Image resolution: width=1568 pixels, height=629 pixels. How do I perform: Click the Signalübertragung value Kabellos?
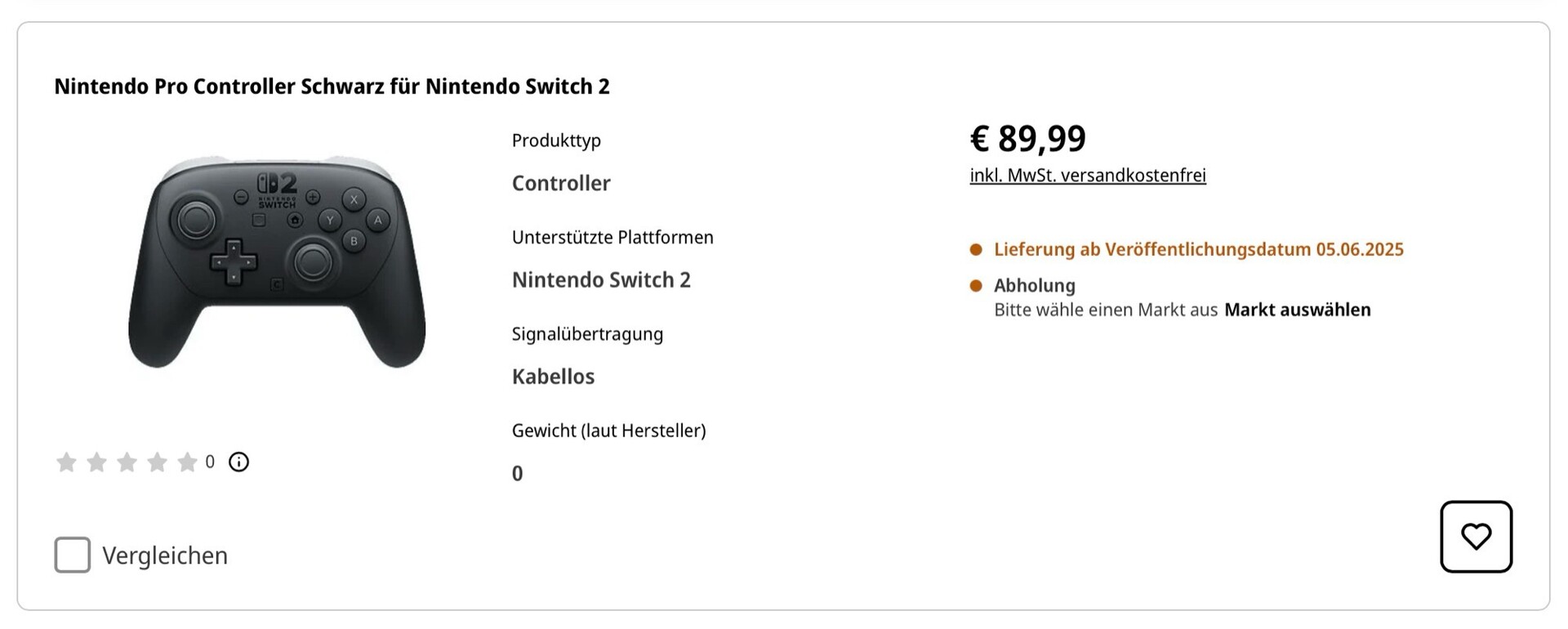553,377
